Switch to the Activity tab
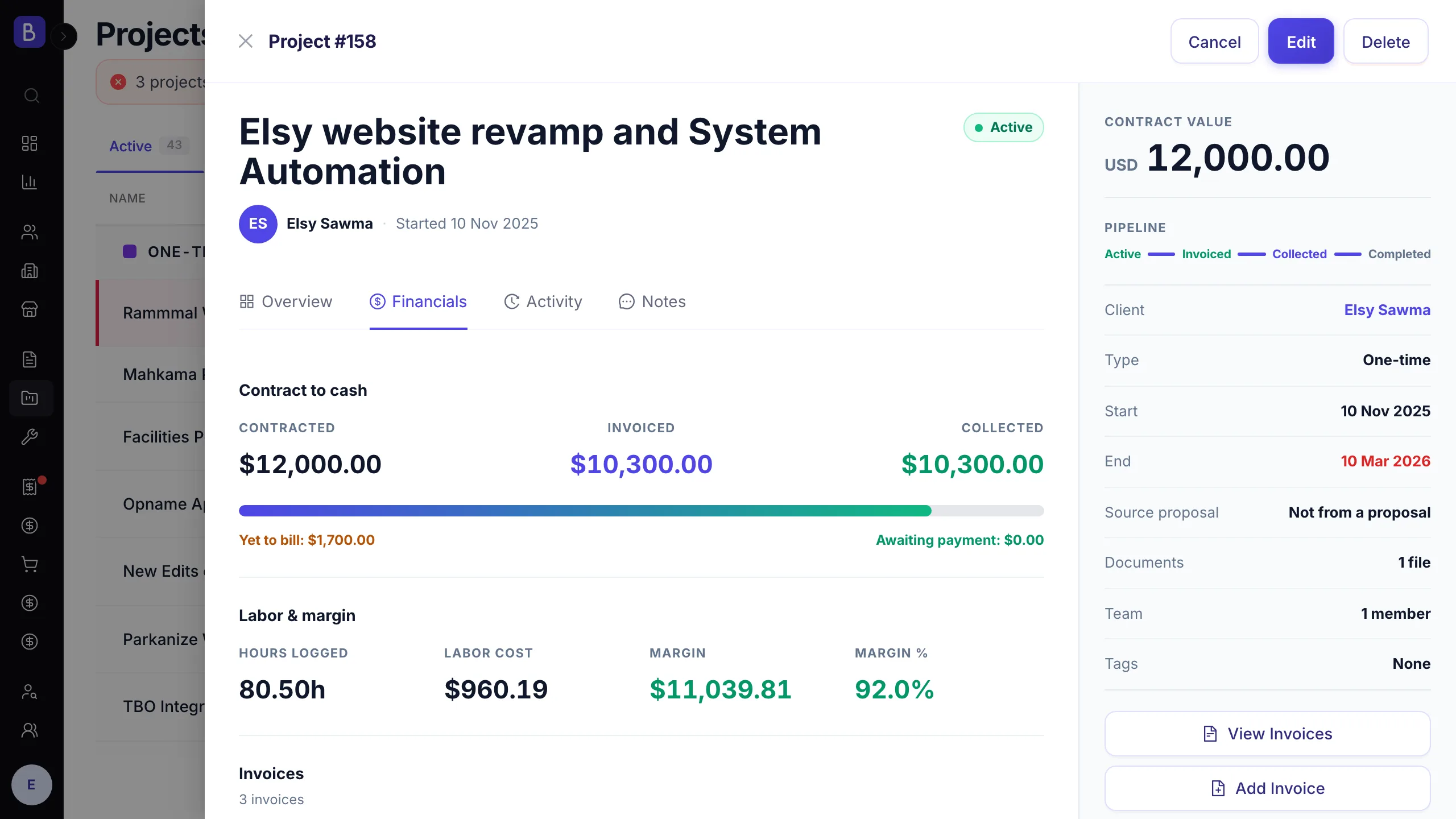The height and width of the screenshot is (819, 1456). [x=543, y=301]
